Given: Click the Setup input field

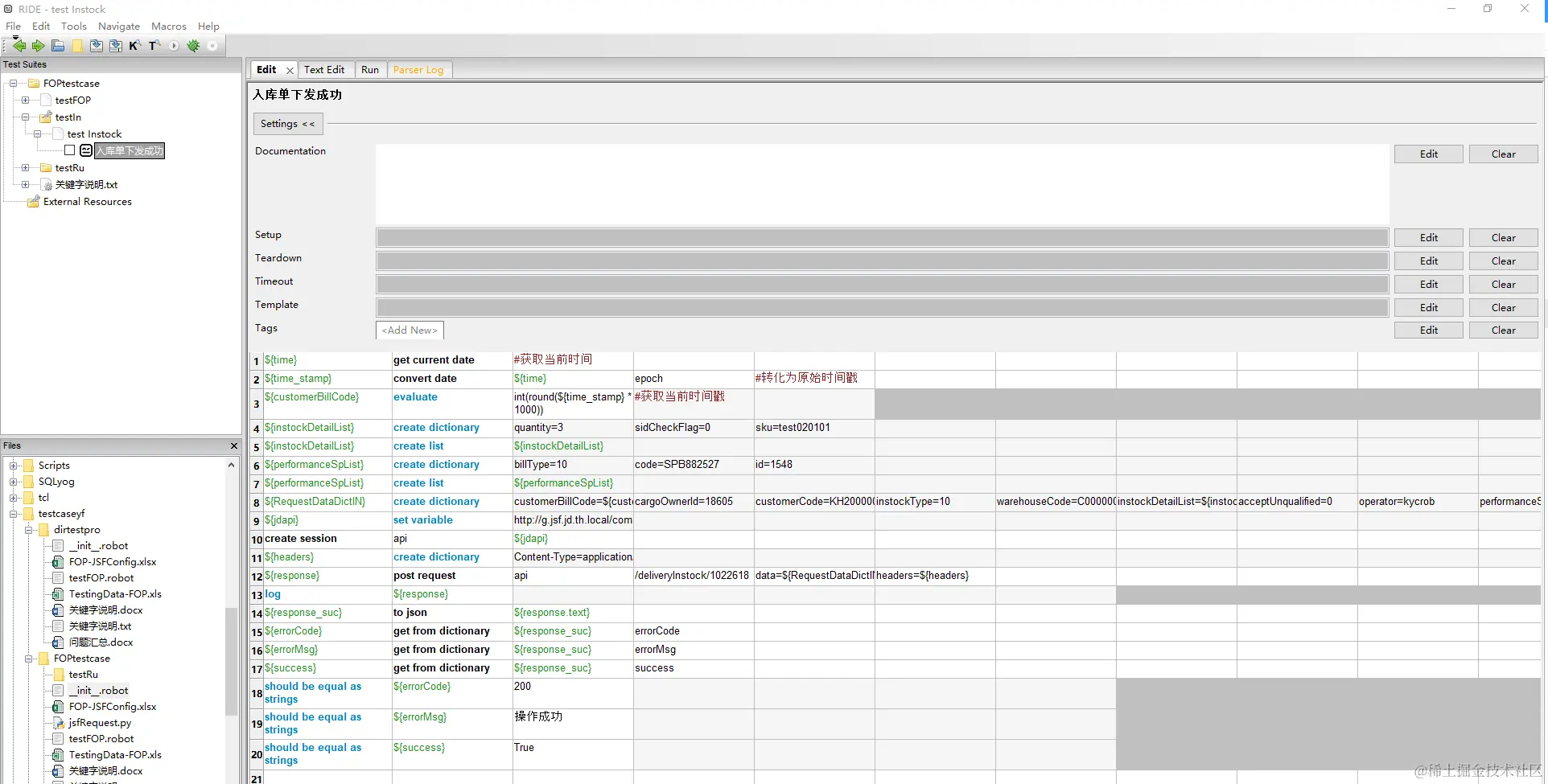Looking at the screenshot, I should [x=882, y=238].
